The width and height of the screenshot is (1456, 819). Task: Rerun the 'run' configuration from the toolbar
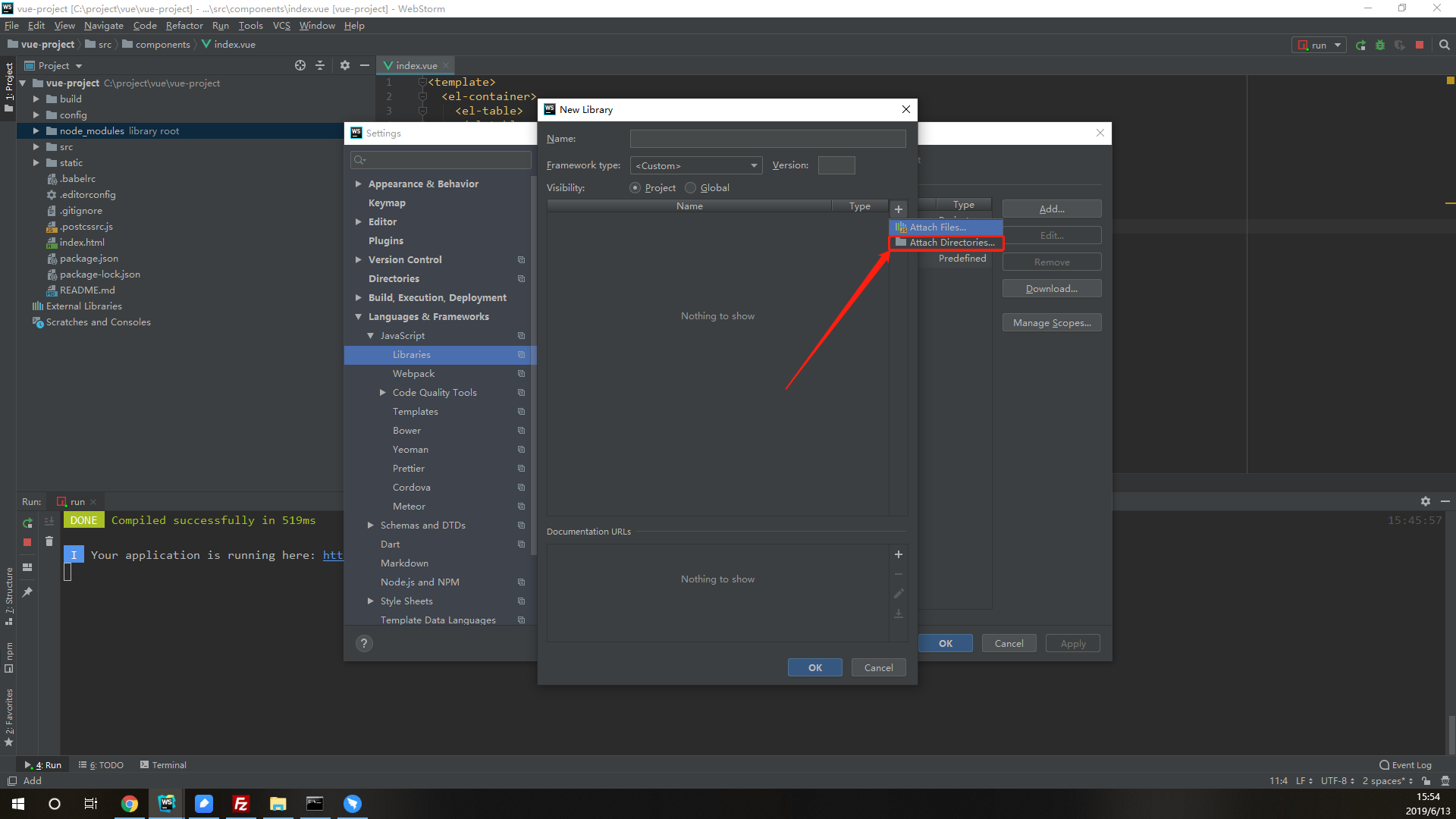1360,45
